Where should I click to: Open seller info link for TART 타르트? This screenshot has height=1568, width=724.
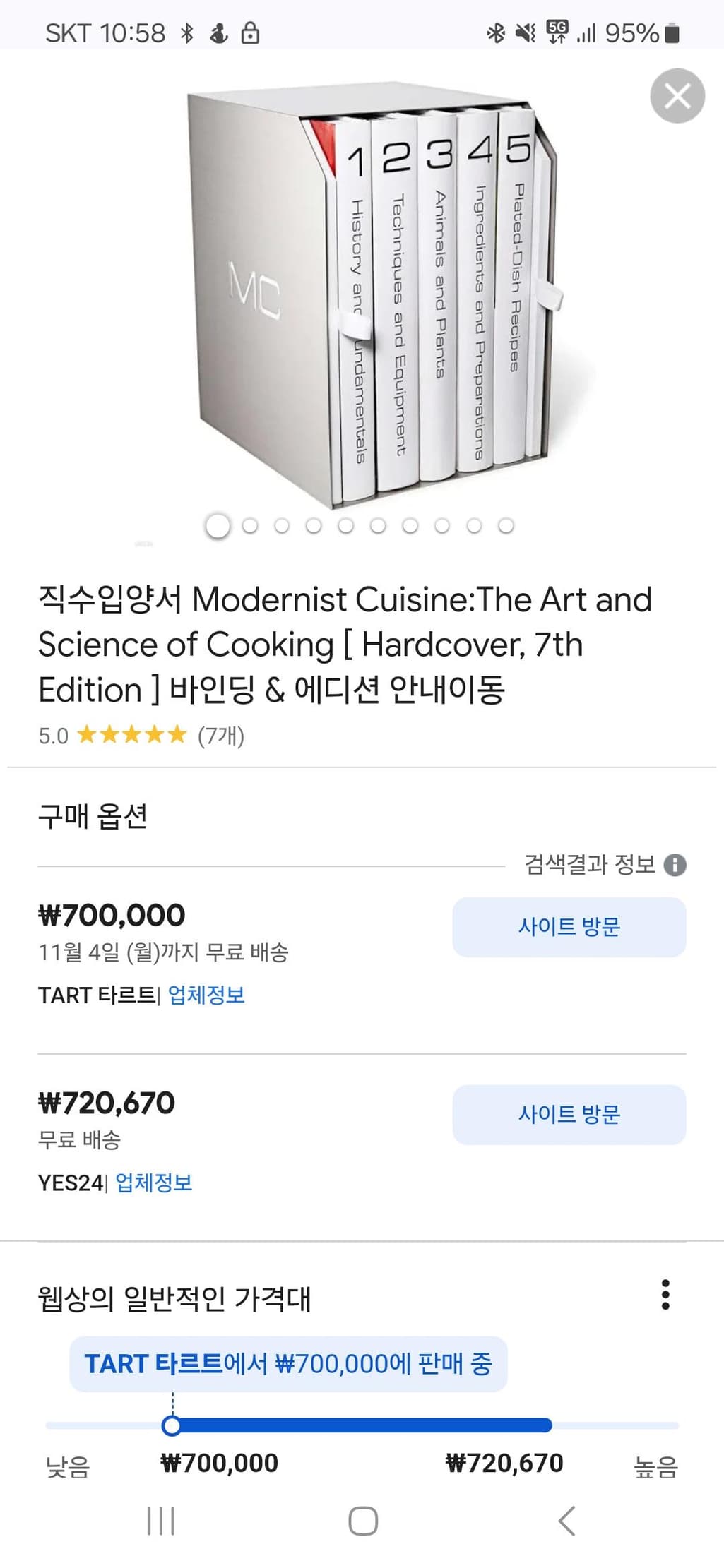(x=206, y=995)
